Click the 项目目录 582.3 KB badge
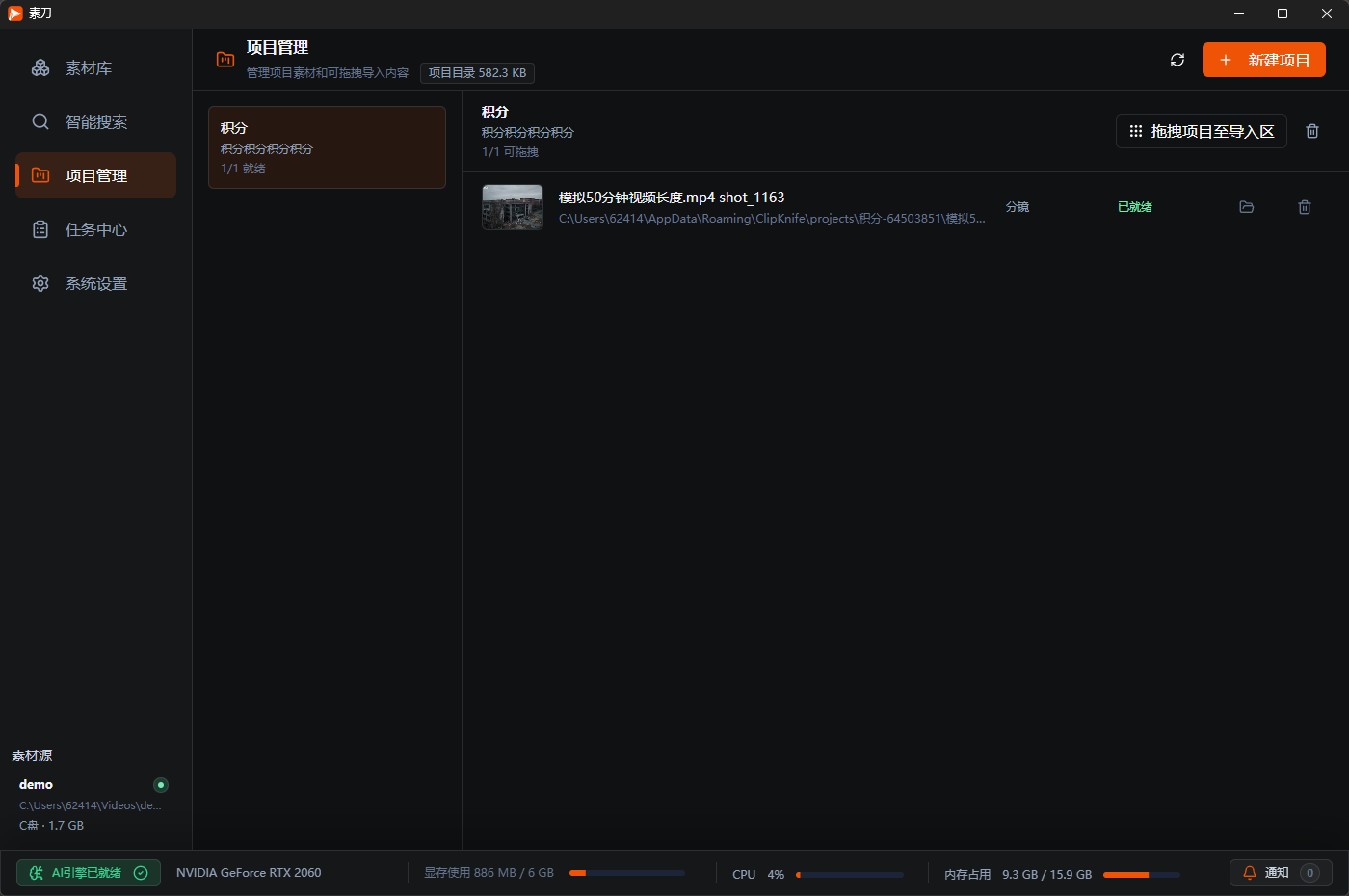The image size is (1349, 896). [x=477, y=73]
